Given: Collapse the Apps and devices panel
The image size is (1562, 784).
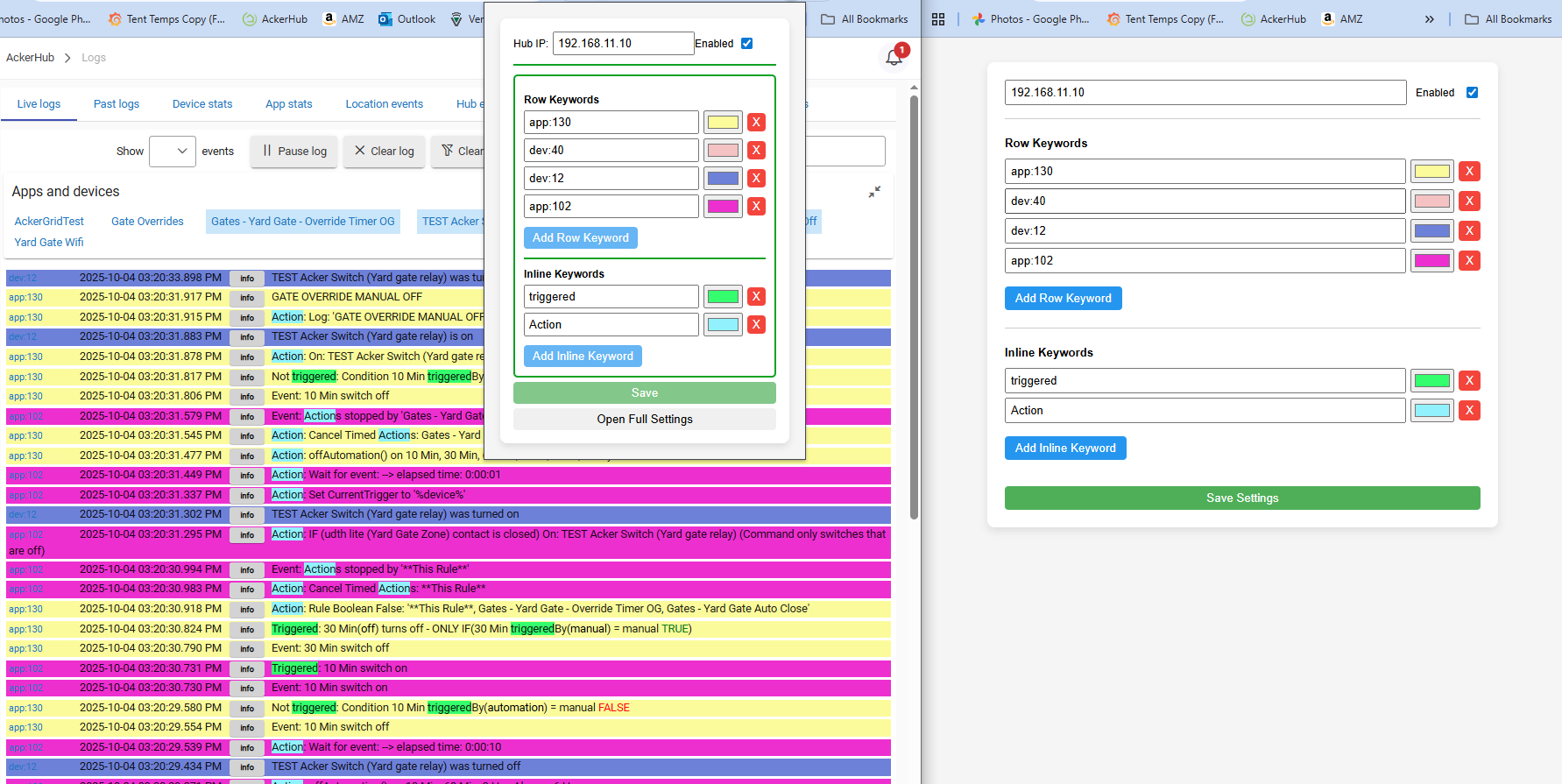Looking at the screenshot, I should click(x=874, y=192).
